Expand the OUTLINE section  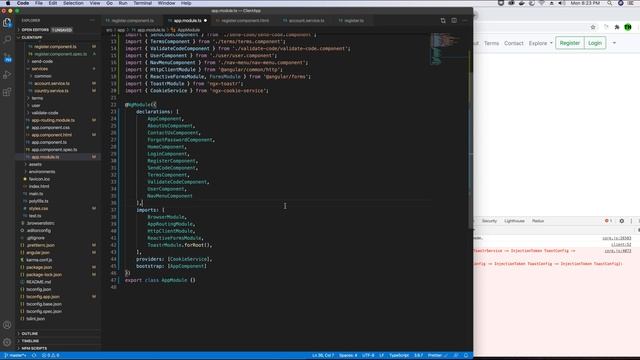pyautogui.click(x=29, y=333)
